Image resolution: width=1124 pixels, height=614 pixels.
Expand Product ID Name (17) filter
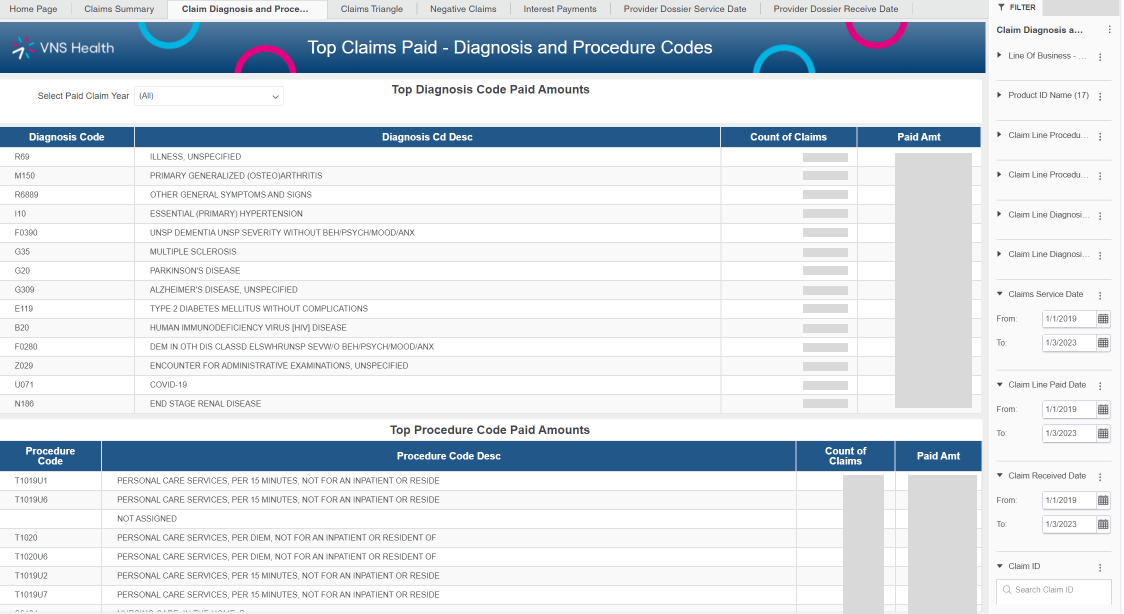[x=999, y=95]
